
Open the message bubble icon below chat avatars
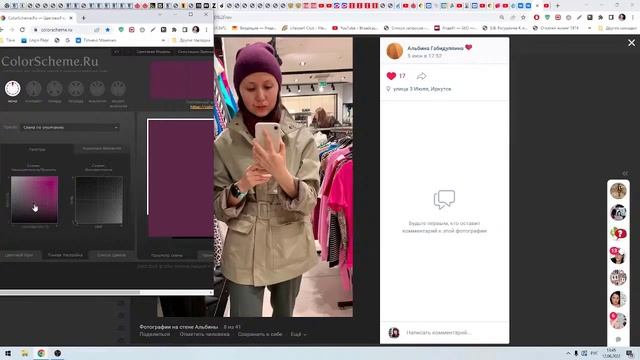(x=618, y=339)
